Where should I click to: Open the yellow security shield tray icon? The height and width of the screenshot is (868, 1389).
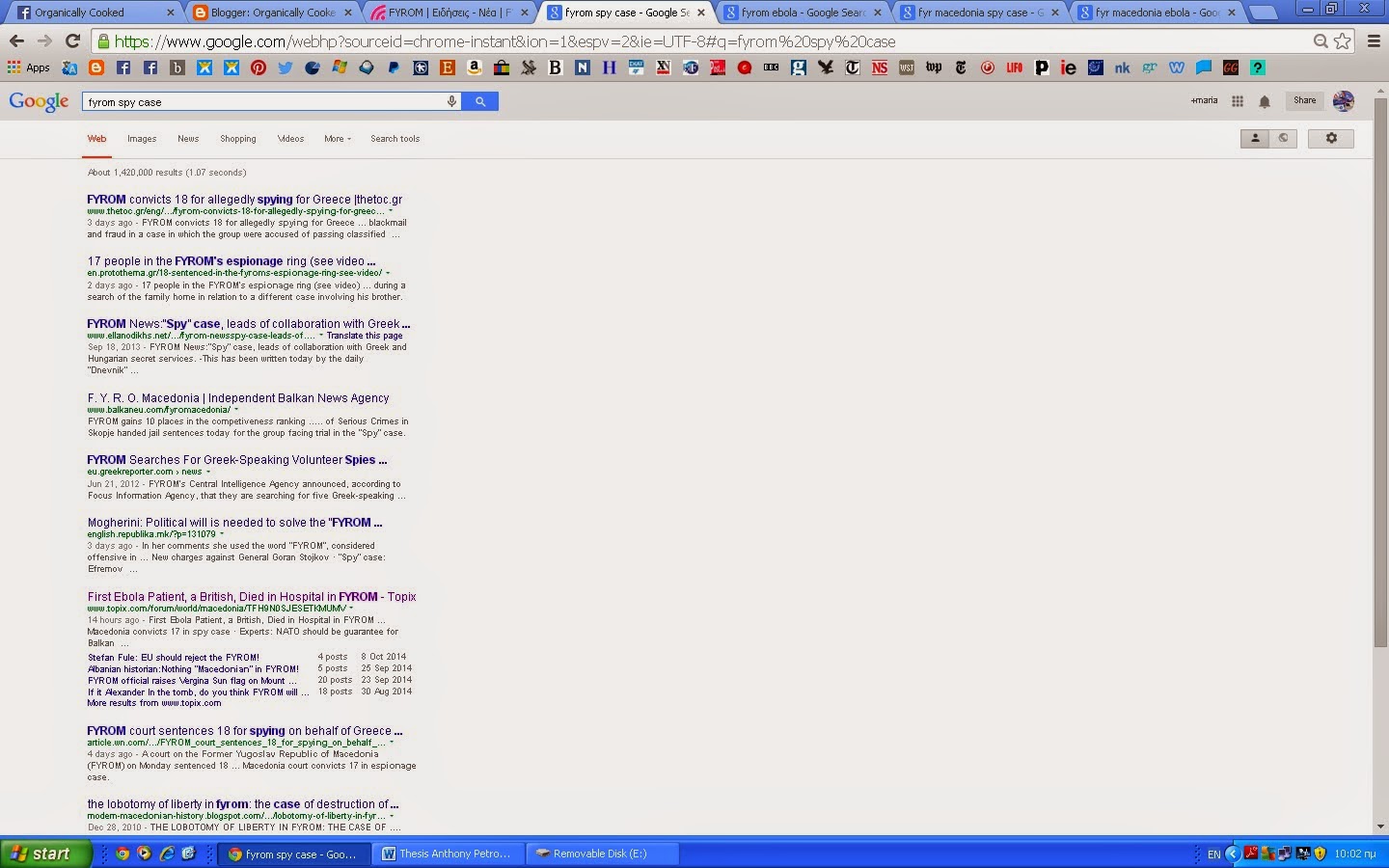[x=1320, y=854]
